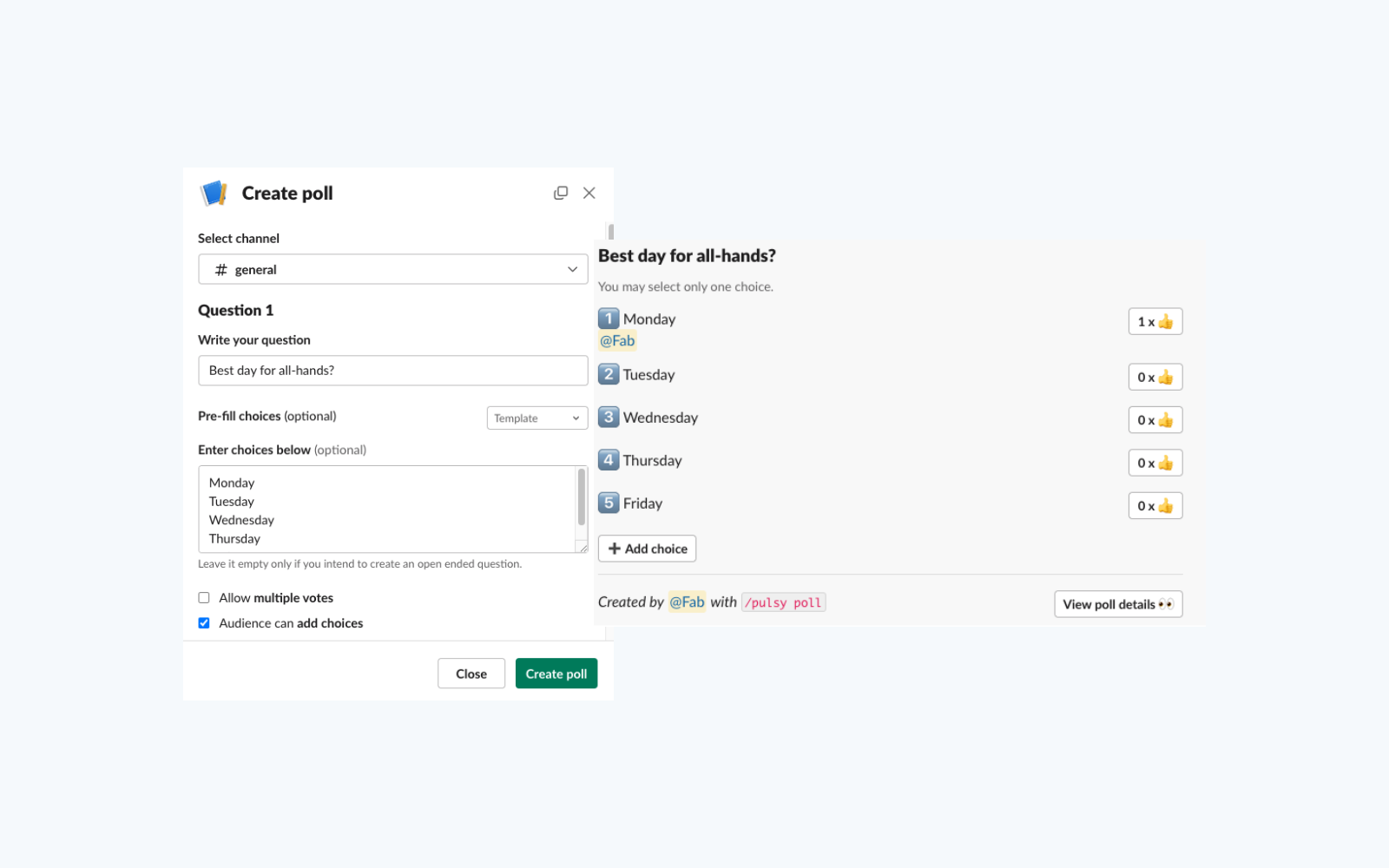Click the /pulsy poll command text
Screen dimensions: 1389x868
[x=782, y=602]
